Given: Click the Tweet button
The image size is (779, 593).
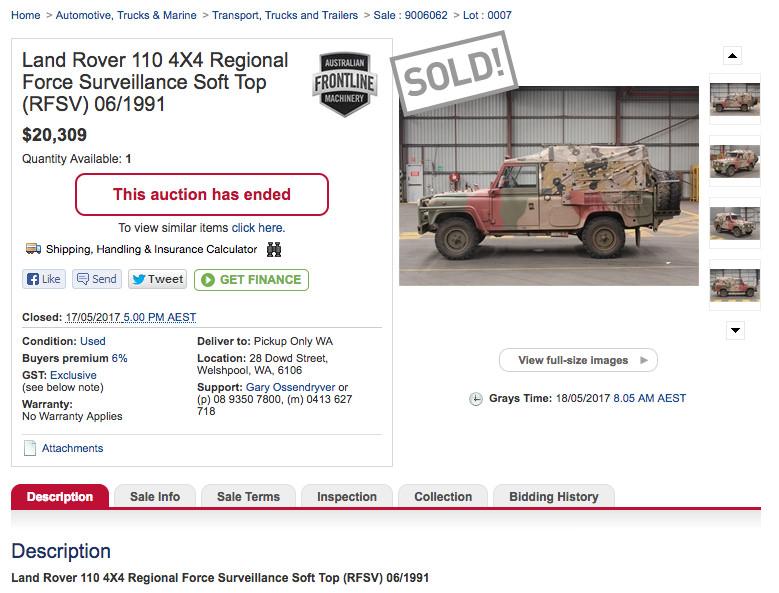Looking at the screenshot, I should pyautogui.click(x=157, y=279).
